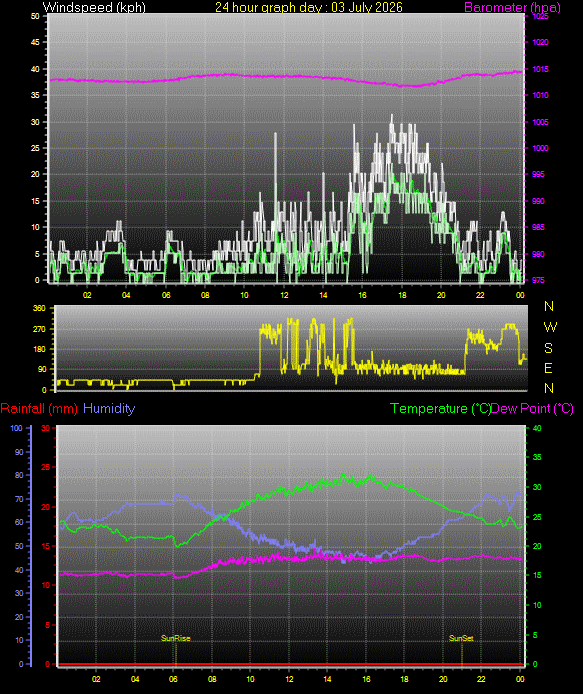Click the 1000 barometer axis value

(x=540, y=148)
